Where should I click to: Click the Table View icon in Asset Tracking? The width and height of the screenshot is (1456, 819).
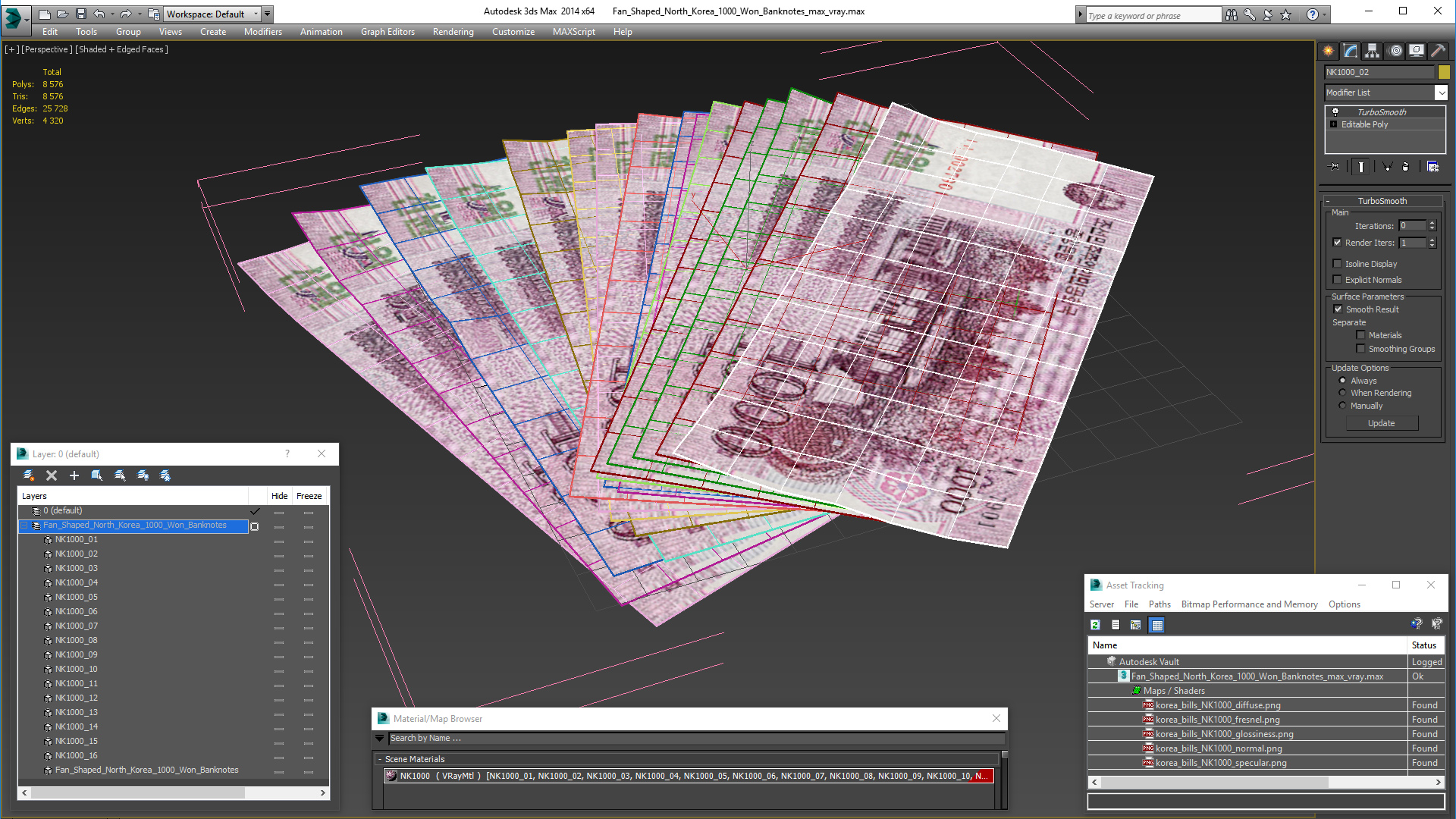[1156, 625]
